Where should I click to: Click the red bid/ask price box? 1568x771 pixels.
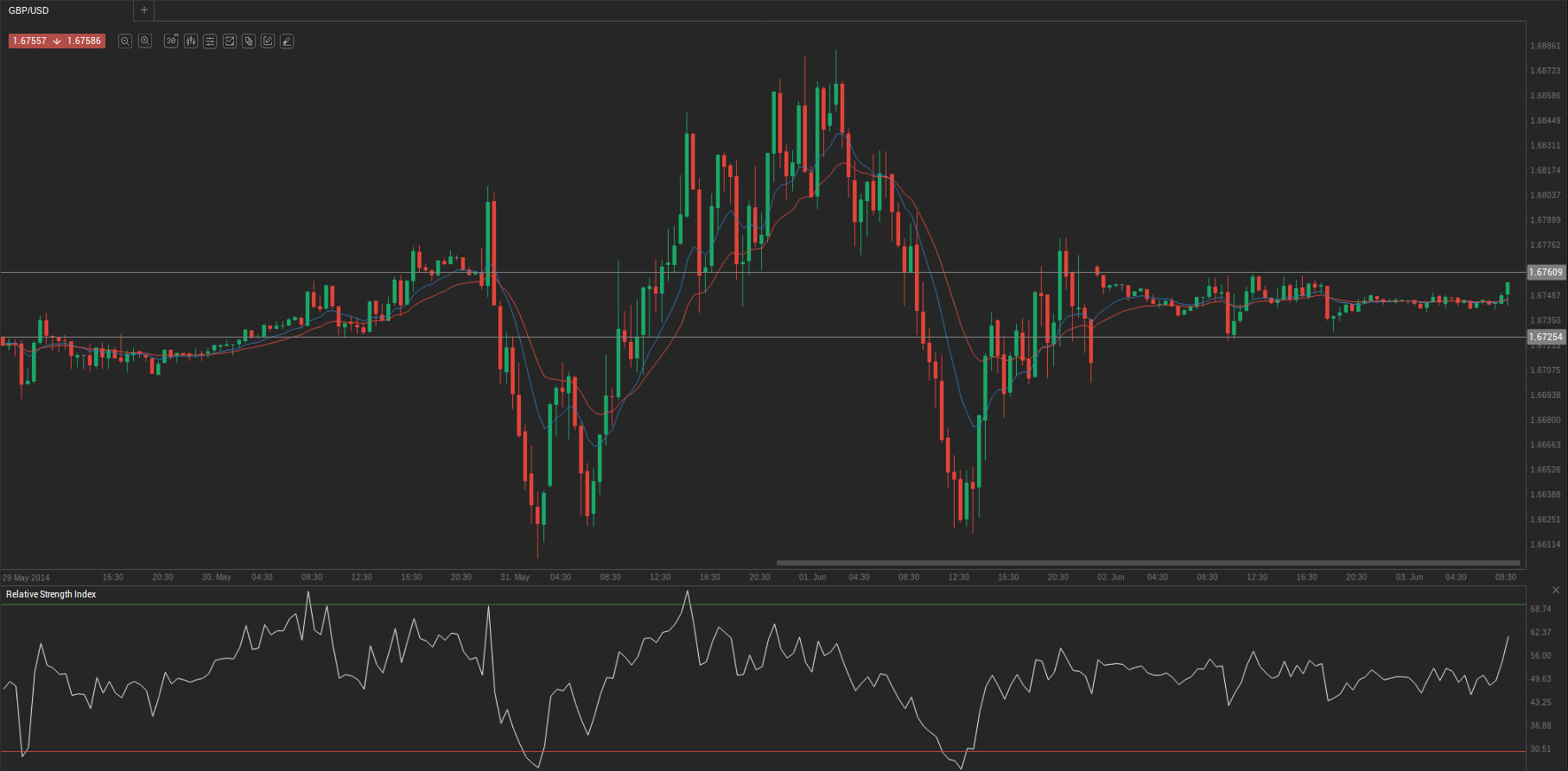[x=57, y=41]
